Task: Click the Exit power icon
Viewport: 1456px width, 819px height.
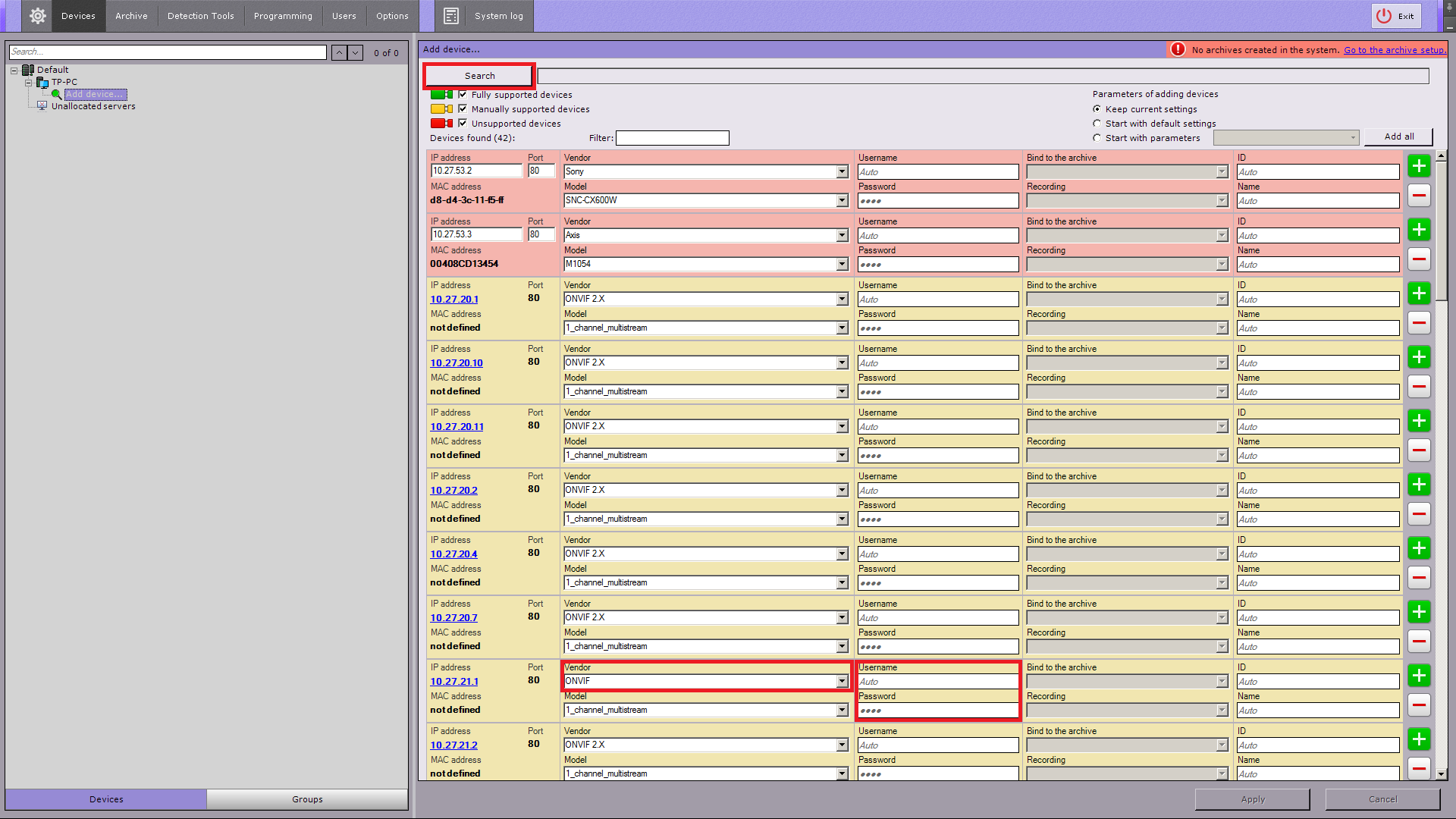Action: [1384, 16]
